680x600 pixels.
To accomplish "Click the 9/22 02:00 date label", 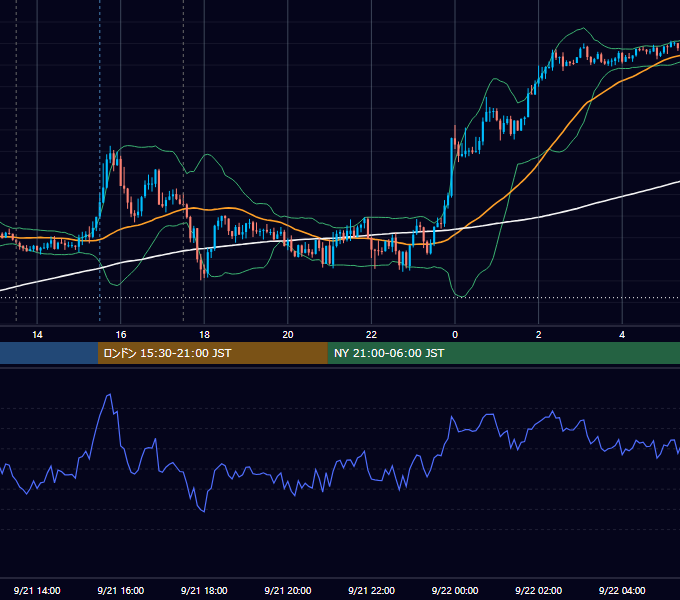I will pos(539,590).
